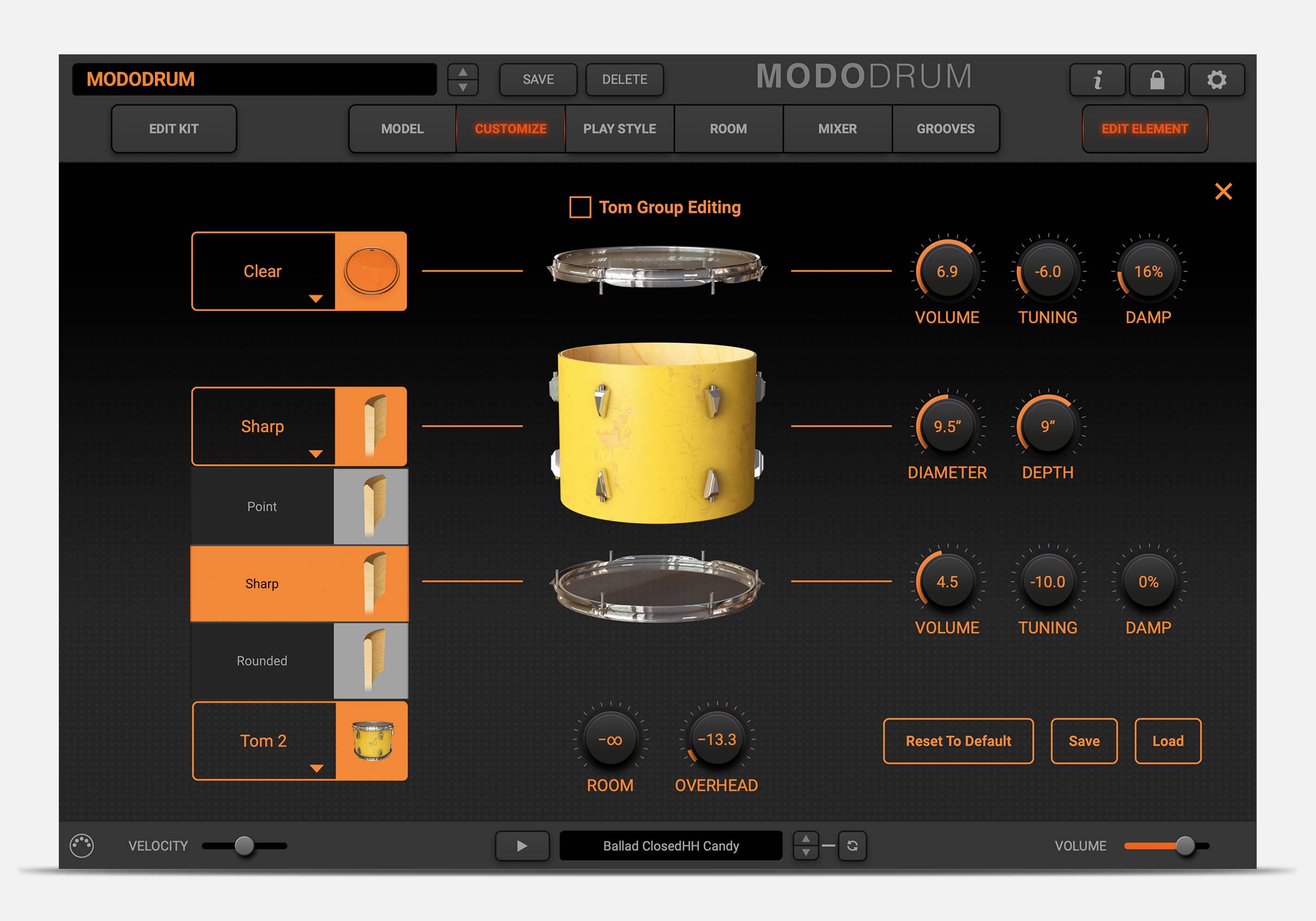Click the orange Clear drumhead thumbnail
The height and width of the screenshot is (921, 1316).
tap(371, 271)
